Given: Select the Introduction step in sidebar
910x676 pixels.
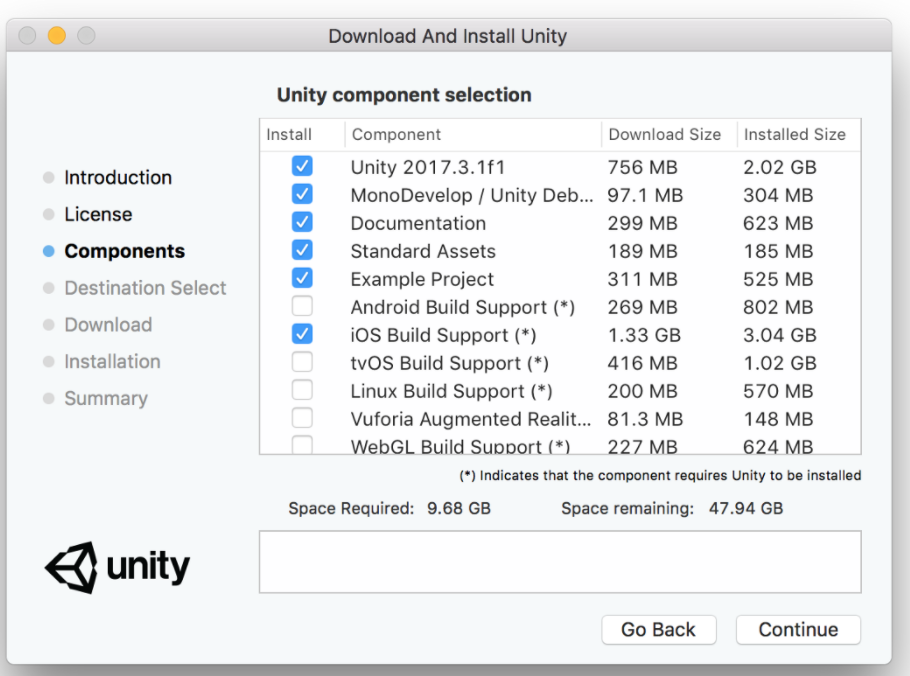Looking at the screenshot, I should pyautogui.click(x=117, y=177).
